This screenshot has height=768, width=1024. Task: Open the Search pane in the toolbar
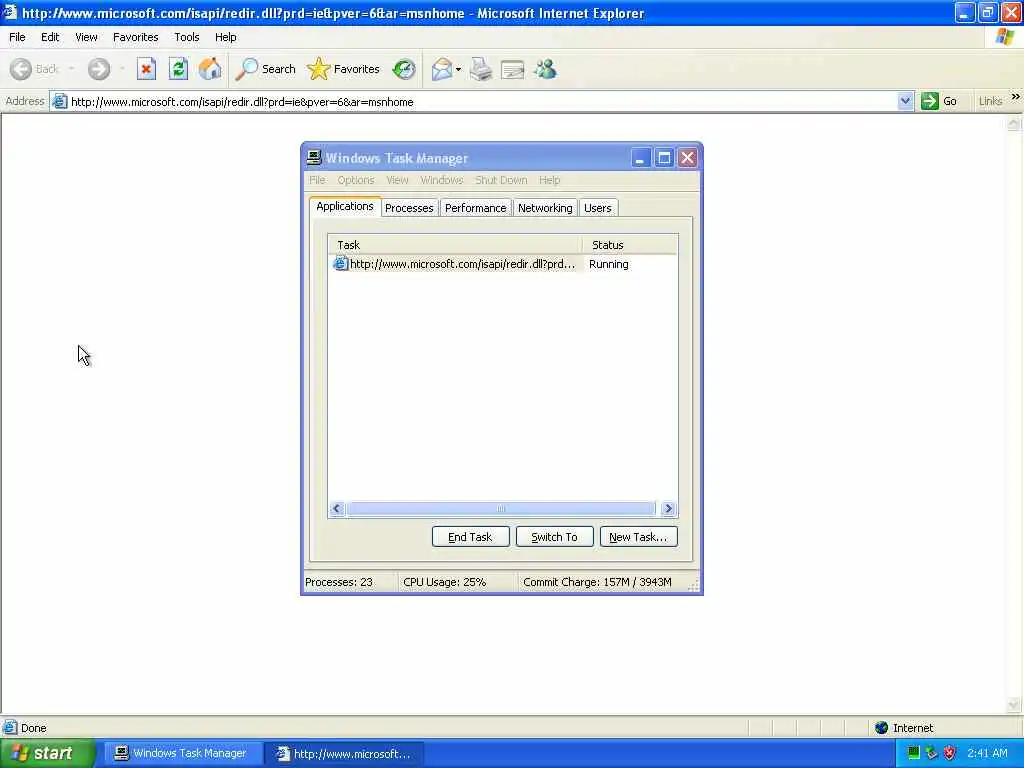[266, 69]
